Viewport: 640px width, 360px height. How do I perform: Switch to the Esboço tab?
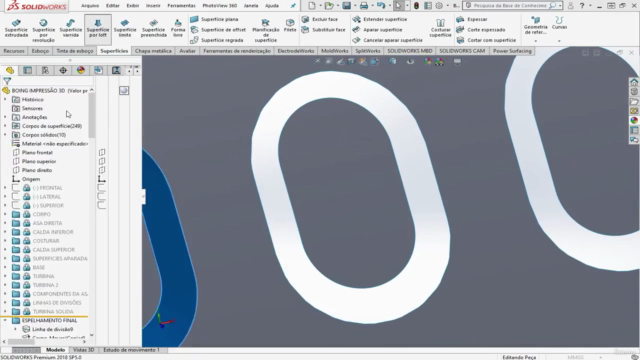point(40,51)
